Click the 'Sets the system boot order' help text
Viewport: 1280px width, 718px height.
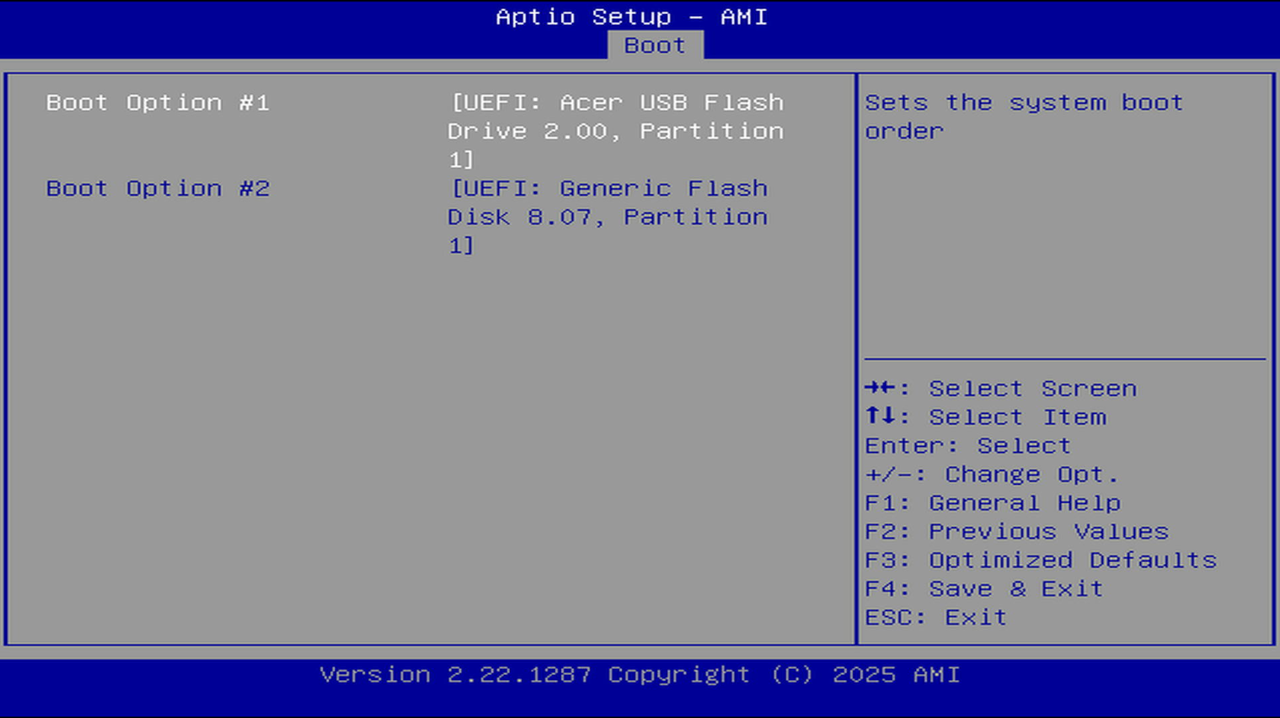1024,116
